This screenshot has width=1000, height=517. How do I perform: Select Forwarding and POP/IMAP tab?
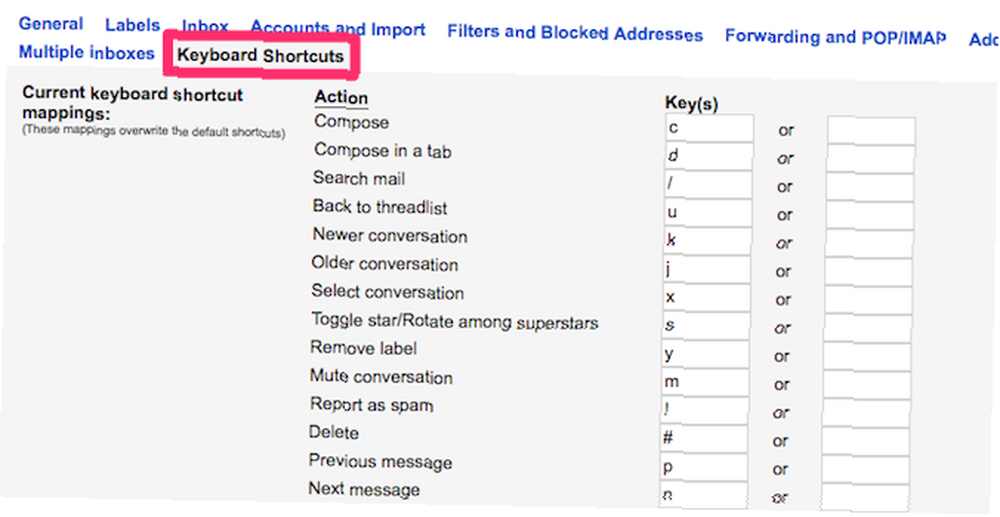[835, 37]
